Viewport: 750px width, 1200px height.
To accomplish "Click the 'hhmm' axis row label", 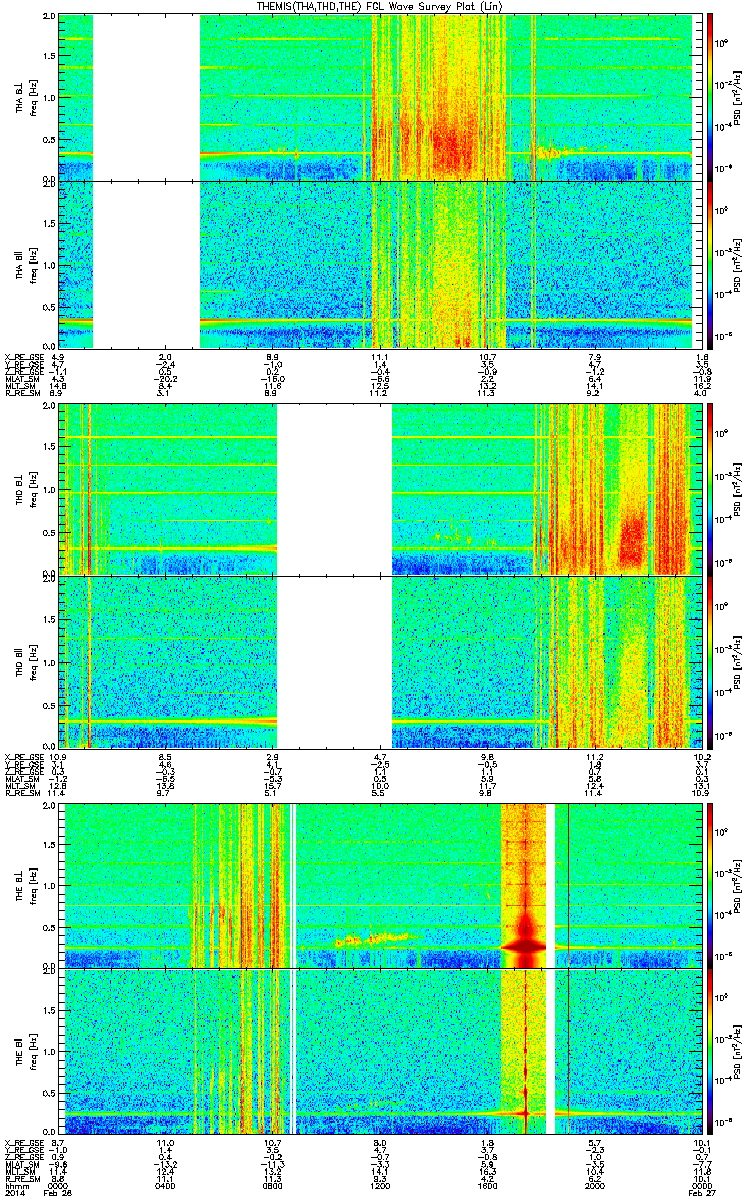I will pyautogui.click(x=16, y=1186).
